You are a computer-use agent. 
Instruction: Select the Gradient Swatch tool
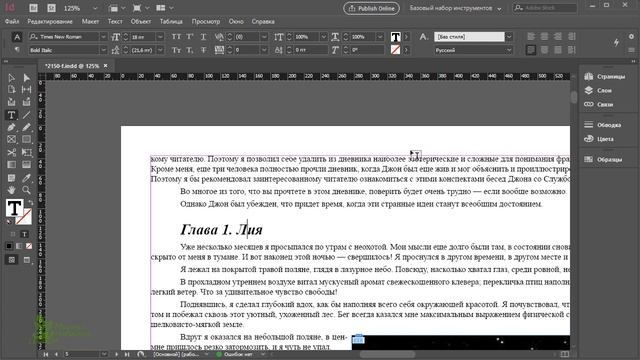(x=11, y=165)
